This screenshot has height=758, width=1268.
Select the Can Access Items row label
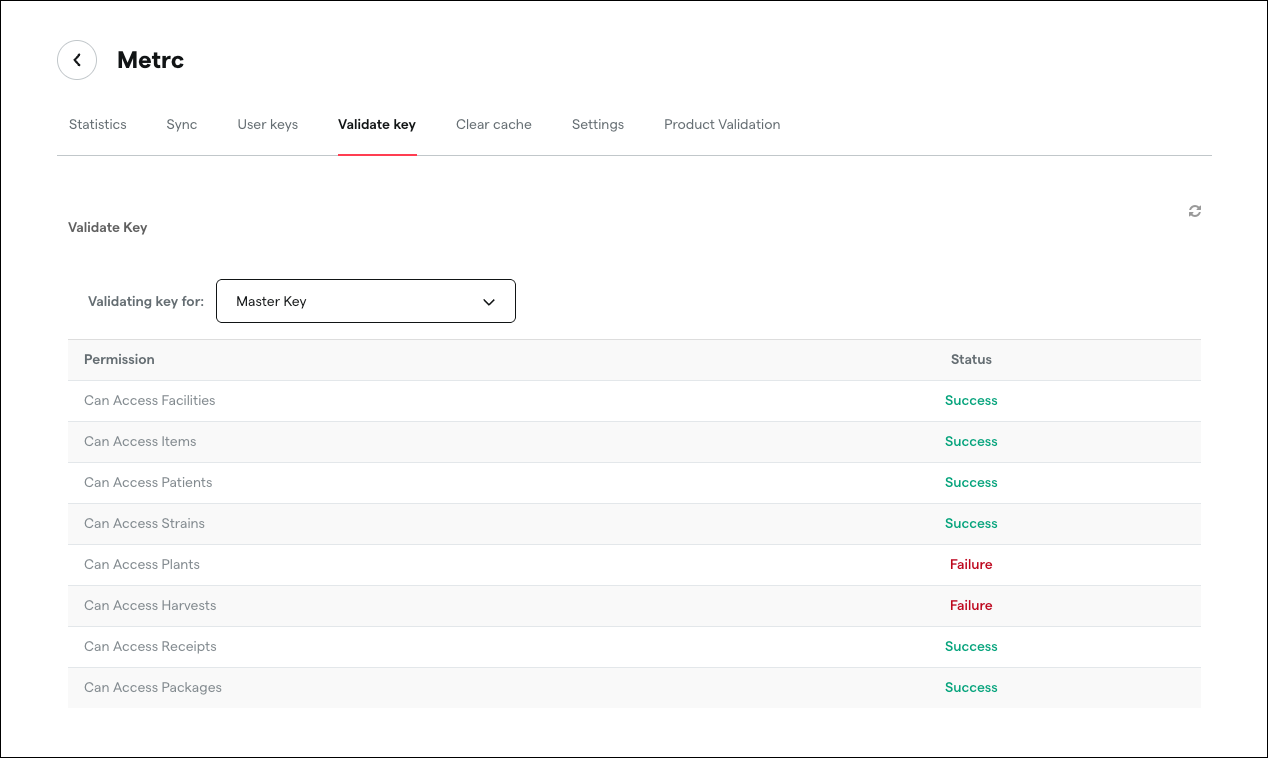140,441
